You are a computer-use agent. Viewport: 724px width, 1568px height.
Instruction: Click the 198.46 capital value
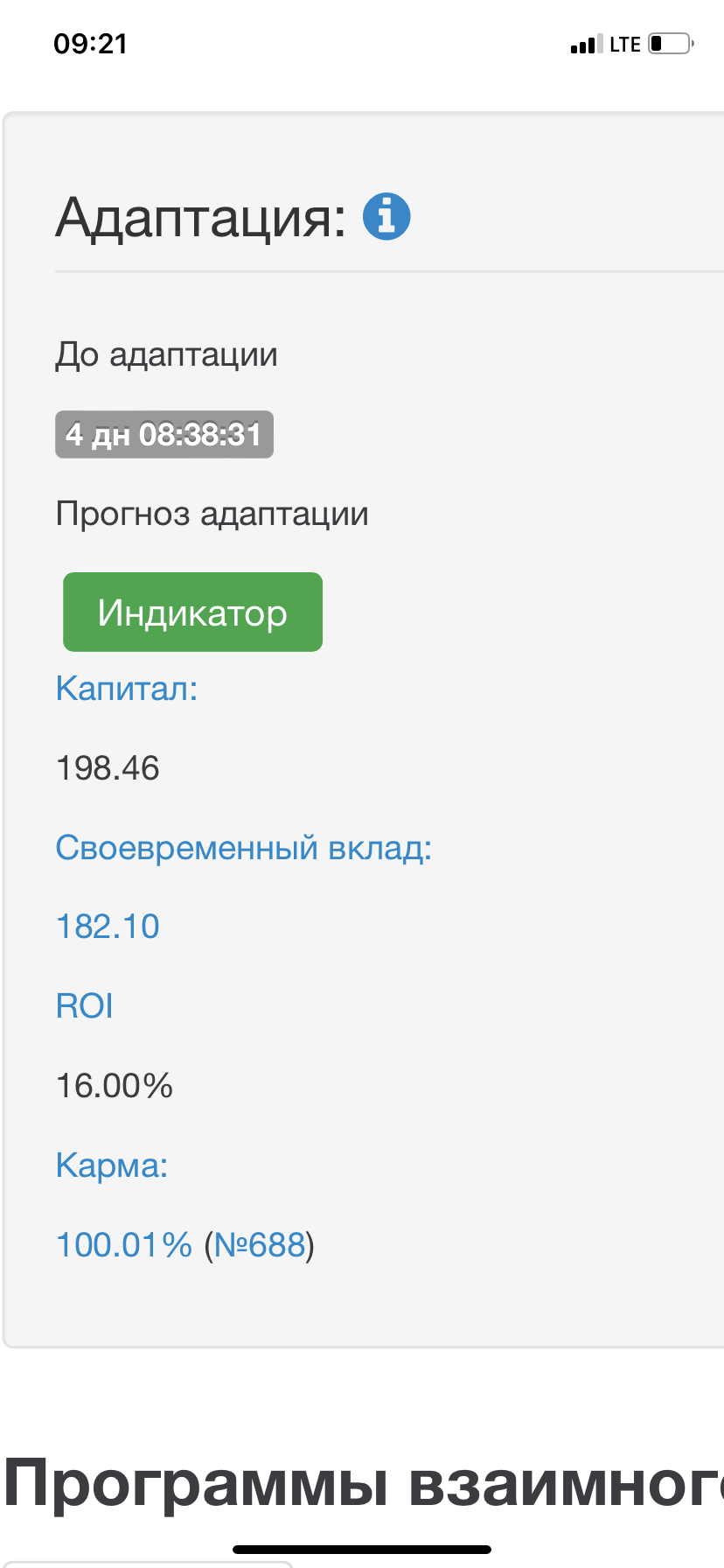click(108, 768)
